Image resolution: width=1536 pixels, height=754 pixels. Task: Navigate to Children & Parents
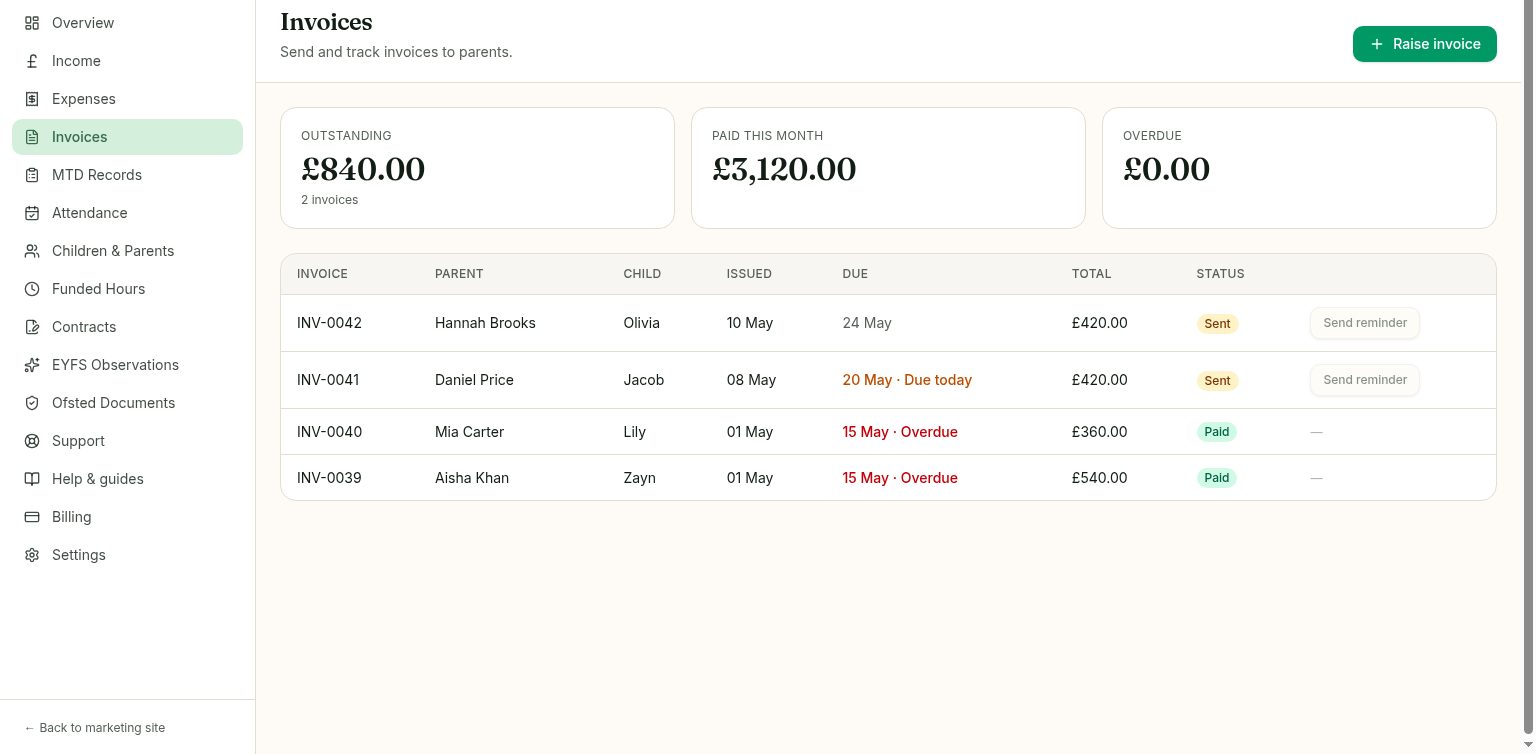[x=127, y=251]
